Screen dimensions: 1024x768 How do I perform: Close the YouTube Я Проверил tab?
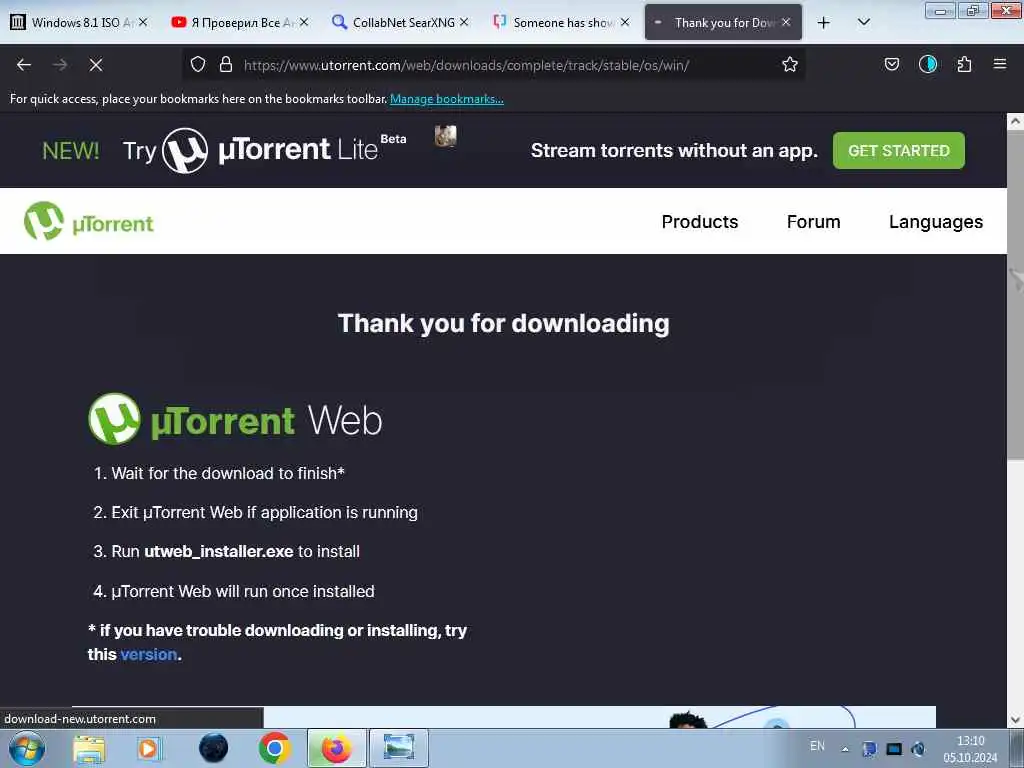click(304, 22)
